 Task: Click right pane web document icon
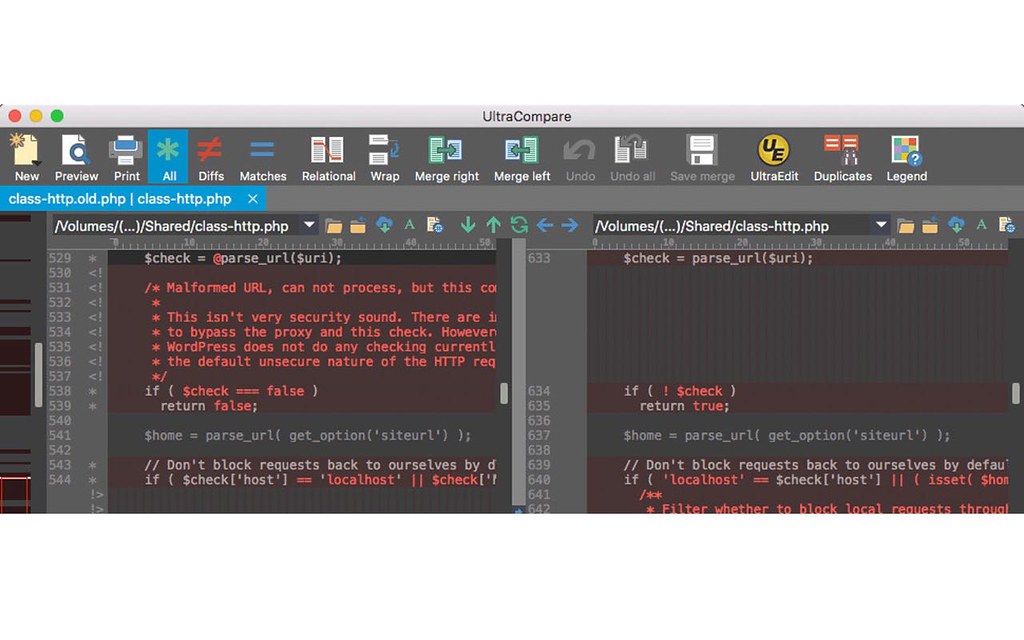[1006, 225]
